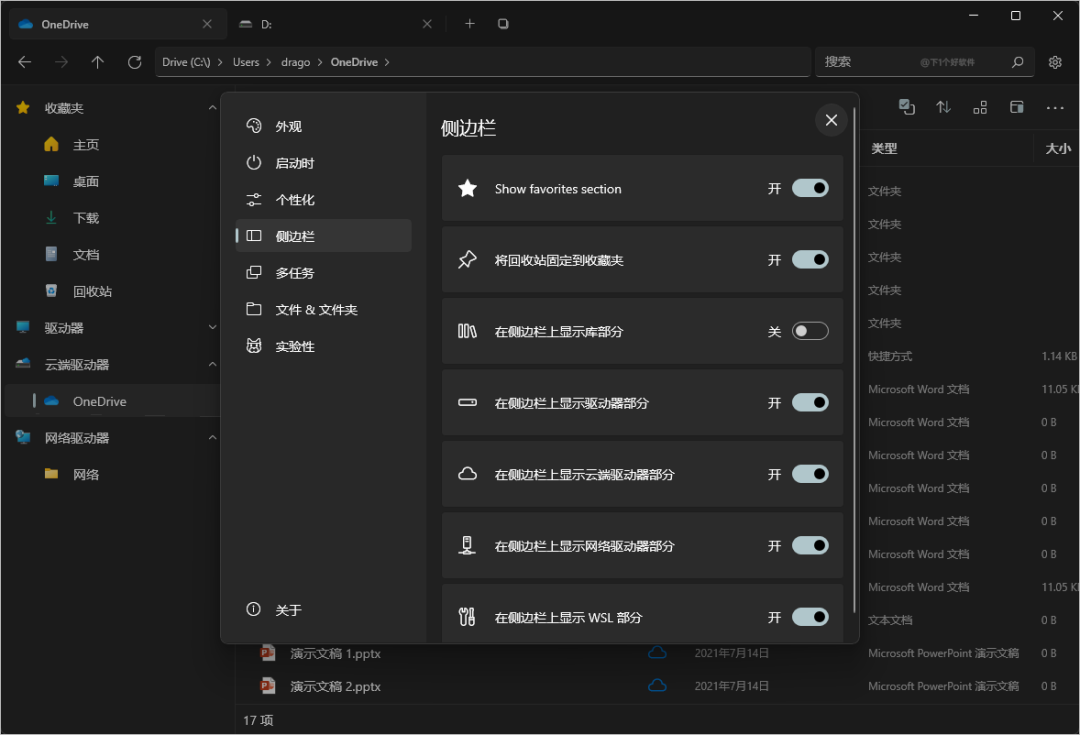Click the refresh icon in navigation bar
Screen dimensions: 1080x735
point(134,62)
